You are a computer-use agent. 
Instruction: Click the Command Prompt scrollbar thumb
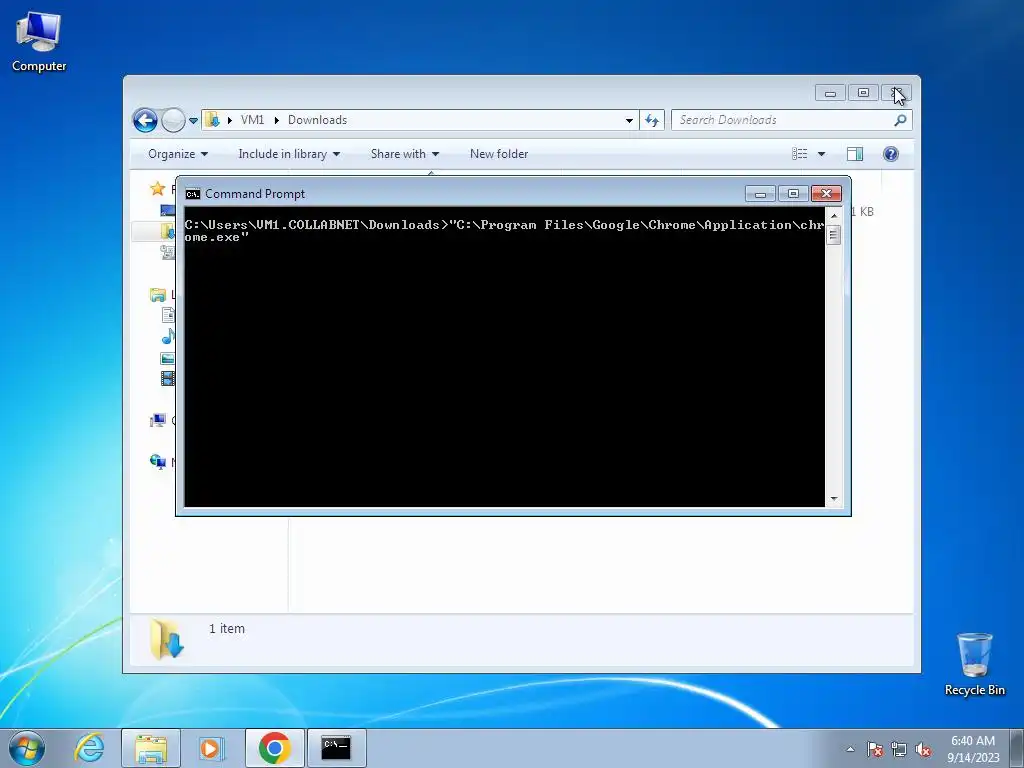833,234
